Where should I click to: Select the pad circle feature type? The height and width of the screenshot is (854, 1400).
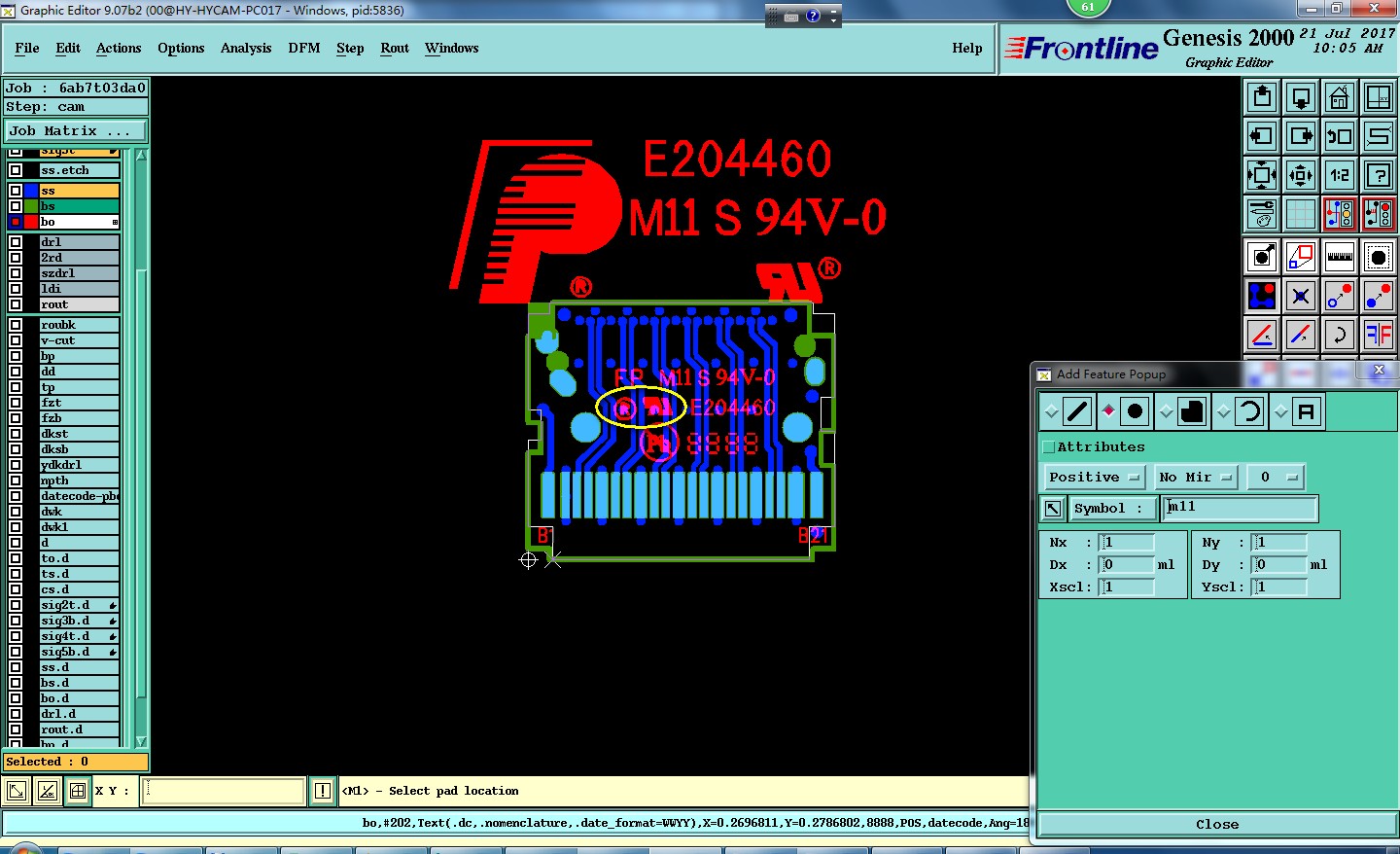1135,411
